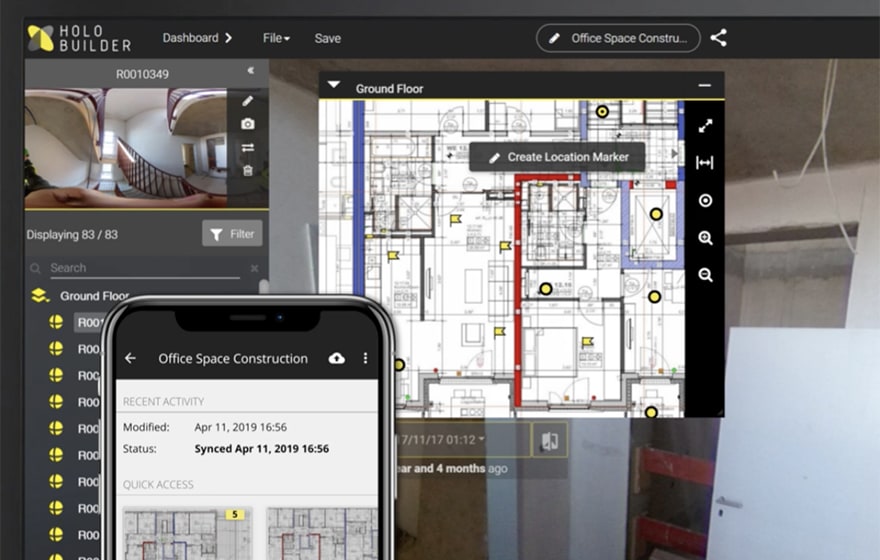Screen dimensions: 880x560
Task: Open the 7/11/17 01:12 date dropdown
Action: point(443,439)
